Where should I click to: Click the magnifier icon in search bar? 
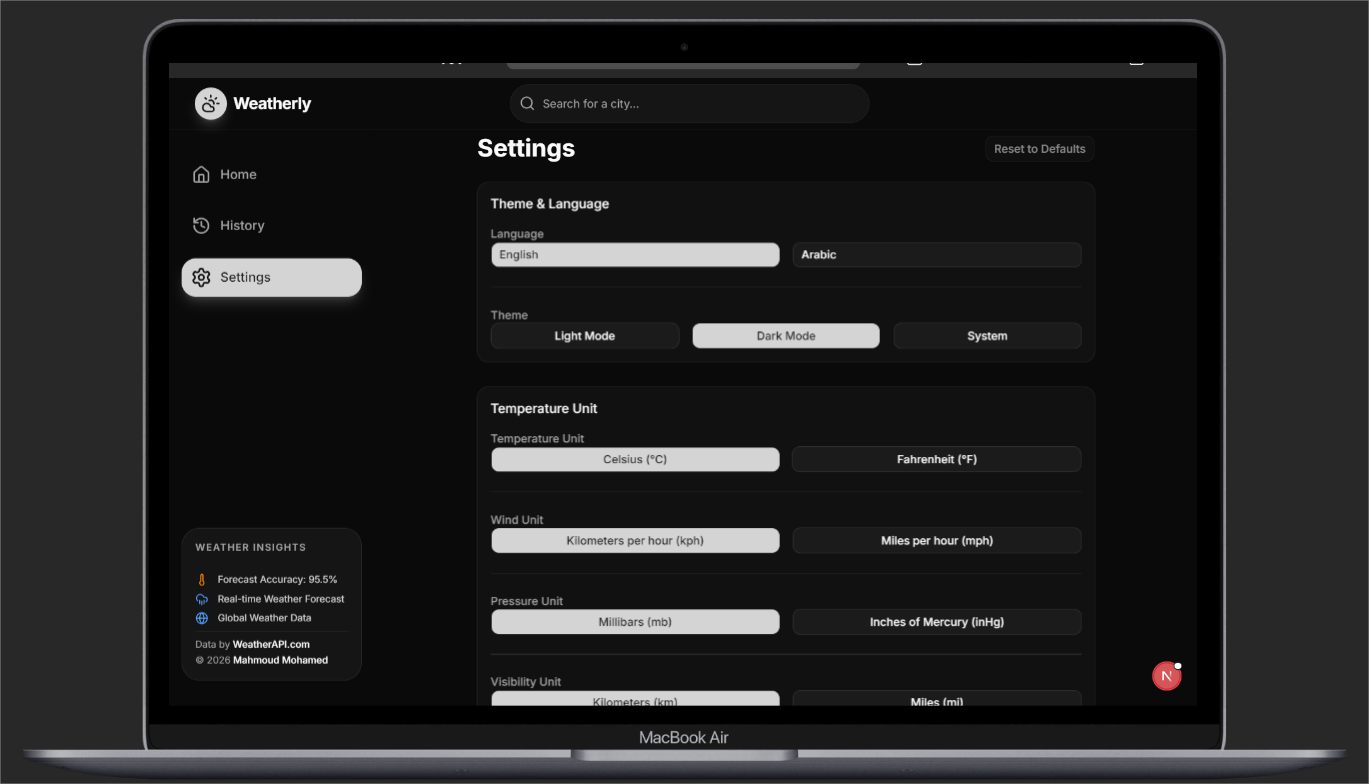[x=528, y=104]
